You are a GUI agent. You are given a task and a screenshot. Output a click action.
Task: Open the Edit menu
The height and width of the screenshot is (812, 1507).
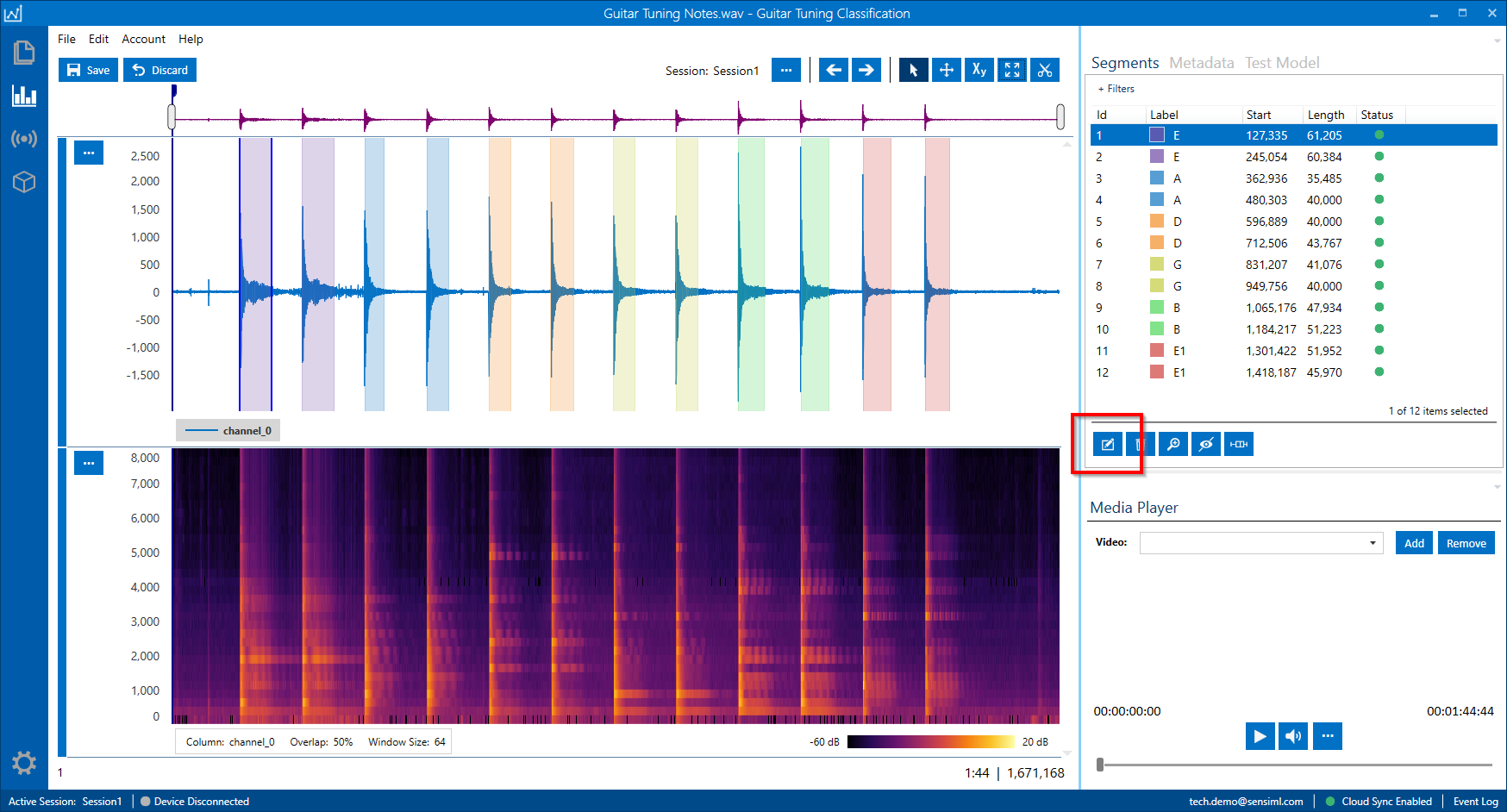98,39
